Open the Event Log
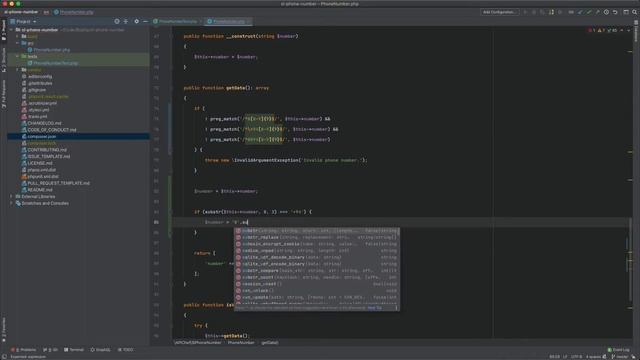This screenshot has width=640, height=360. click(x=619, y=350)
